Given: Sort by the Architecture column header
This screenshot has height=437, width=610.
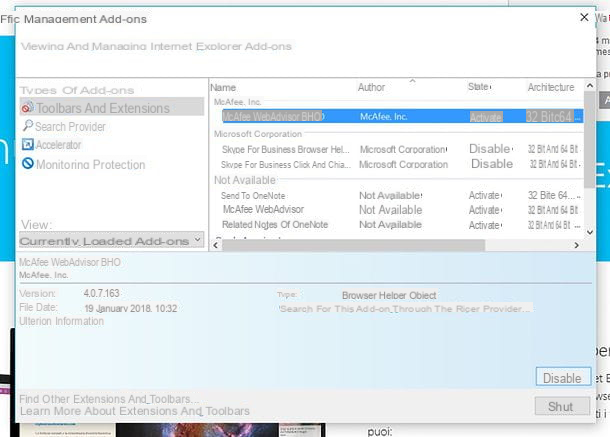Looking at the screenshot, I should point(551,87).
